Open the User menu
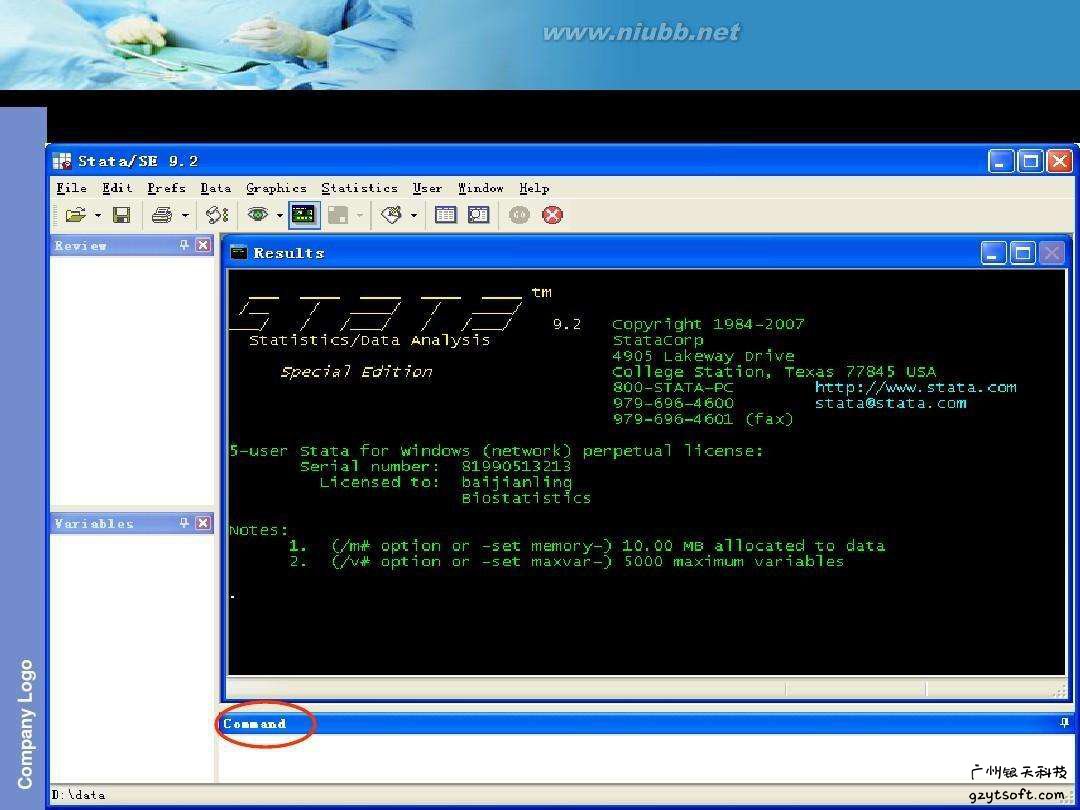The image size is (1080, 810). 428,188
